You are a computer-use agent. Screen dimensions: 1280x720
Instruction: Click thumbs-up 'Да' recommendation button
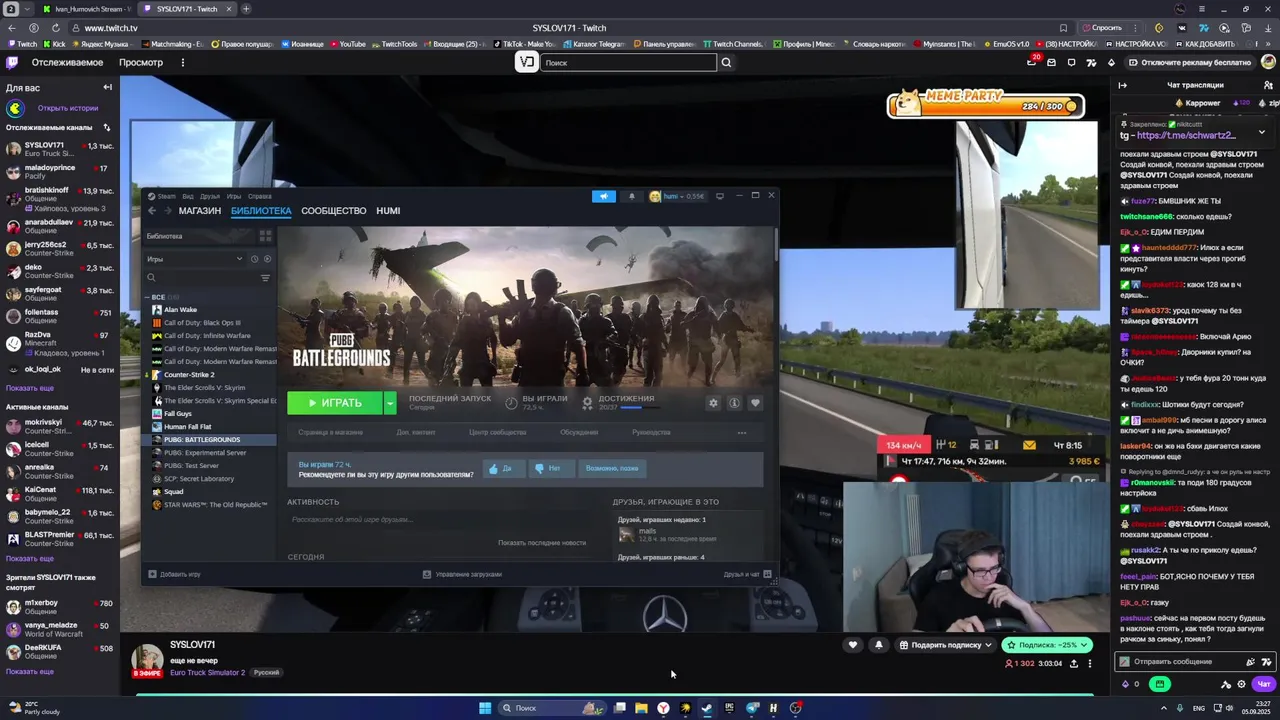click(x=504, y=468)
